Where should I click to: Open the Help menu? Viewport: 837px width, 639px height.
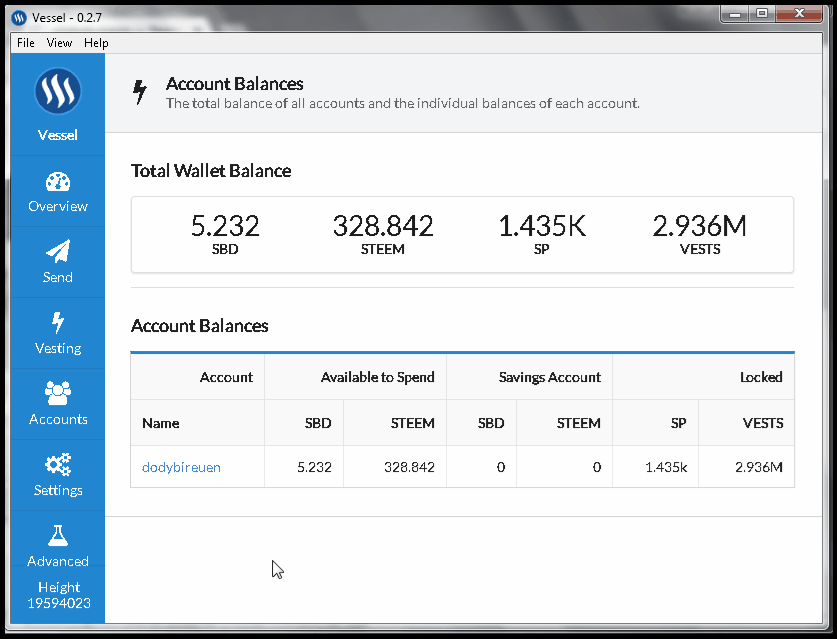click(x=96, y=43)
